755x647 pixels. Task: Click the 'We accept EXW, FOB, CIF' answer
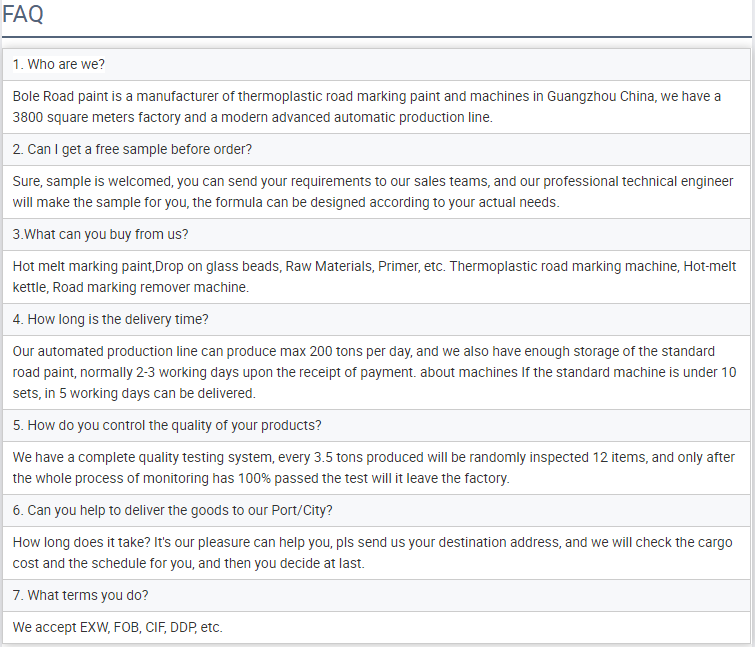pyautogui.click(x=118, y=627)
